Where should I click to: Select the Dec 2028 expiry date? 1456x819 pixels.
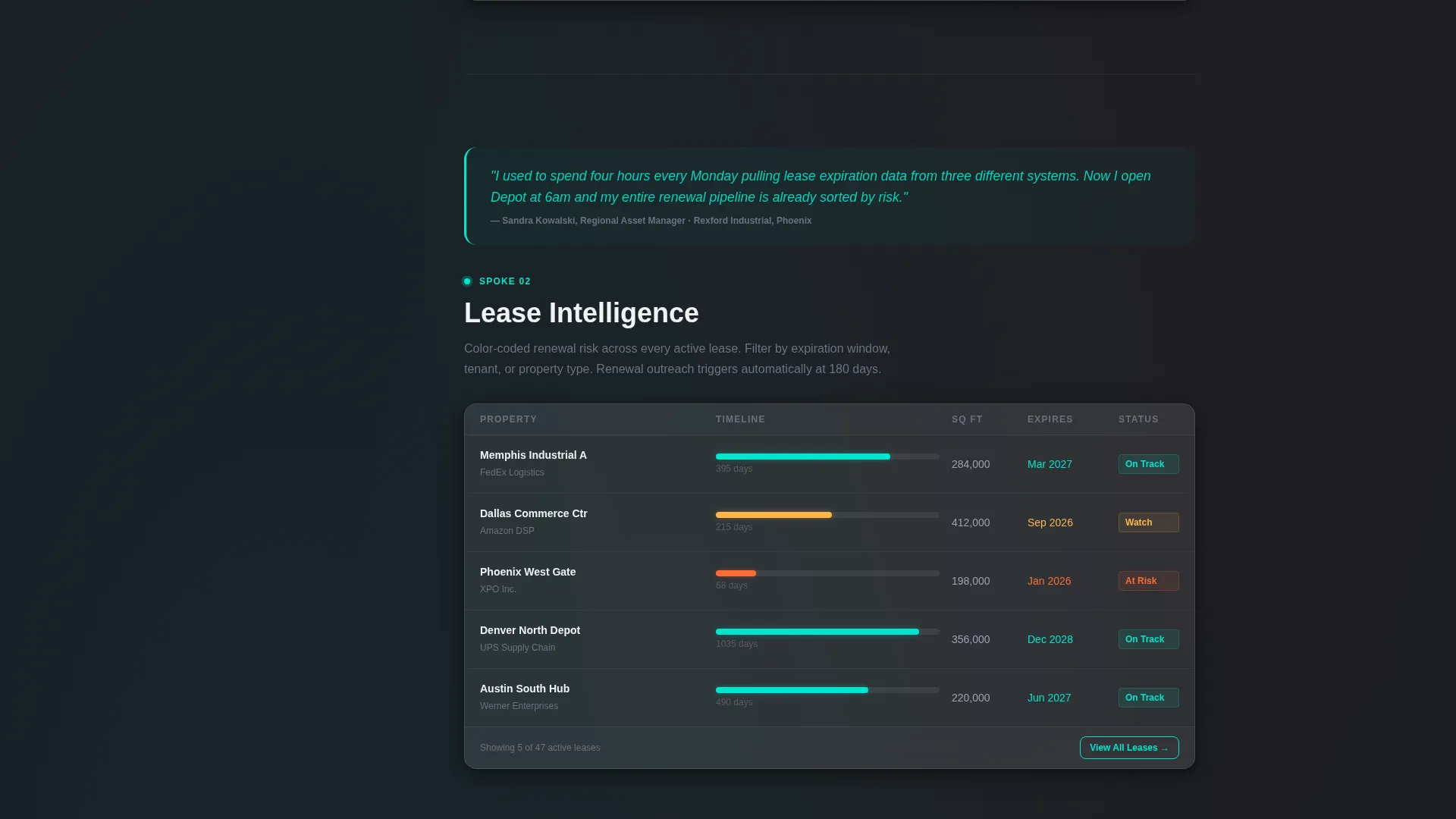1050,639
